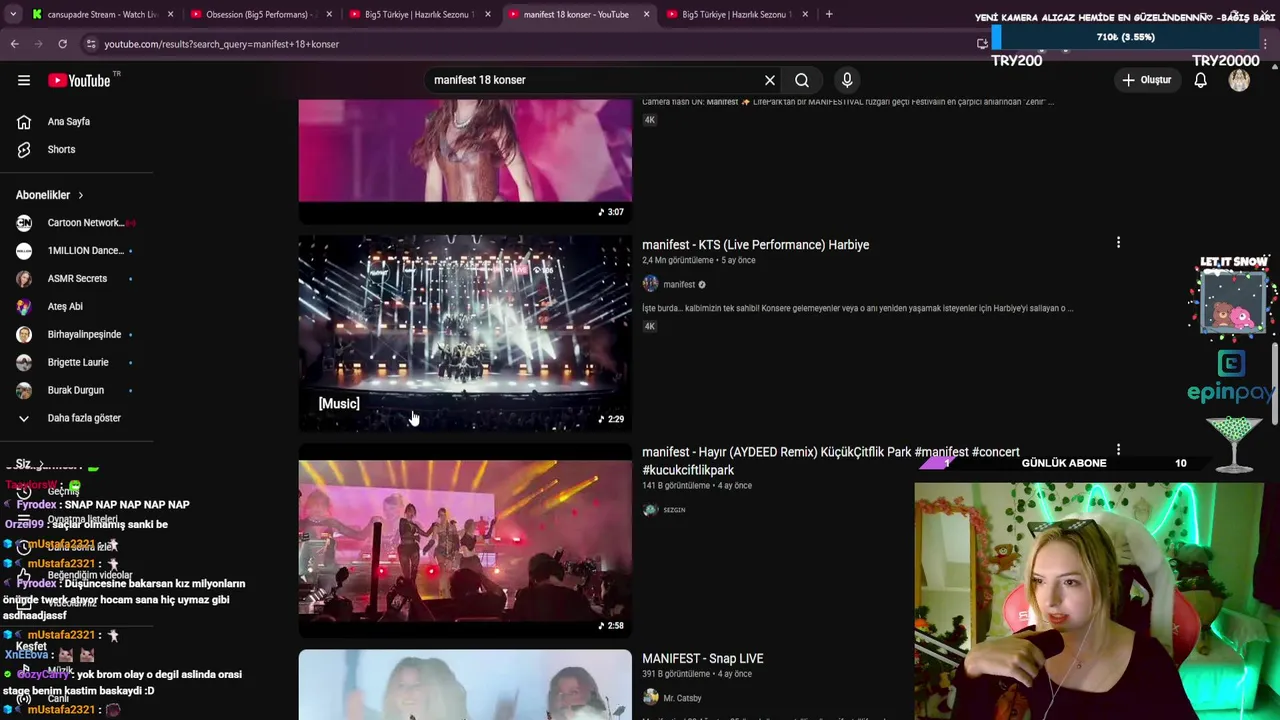Click the magnifier search button
Screen dimensions: 1280x720
point(802,80)
